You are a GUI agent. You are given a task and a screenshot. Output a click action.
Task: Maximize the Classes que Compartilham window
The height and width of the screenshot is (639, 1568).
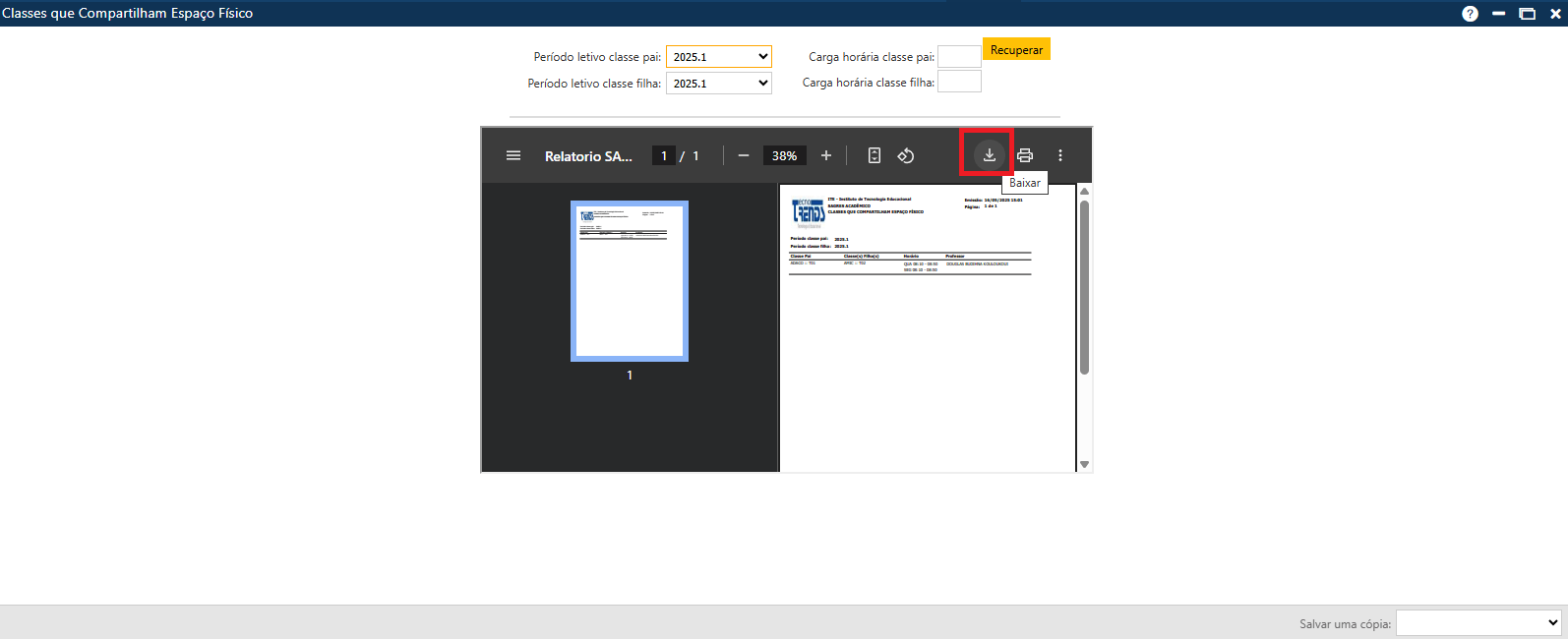point(1527,14)
